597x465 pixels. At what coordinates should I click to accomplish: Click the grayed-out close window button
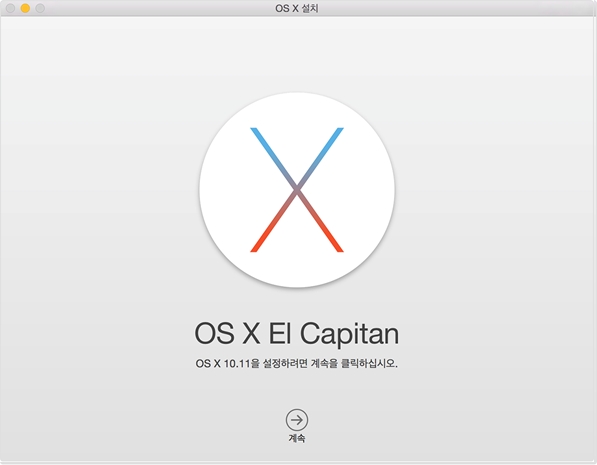coord(10,8)
